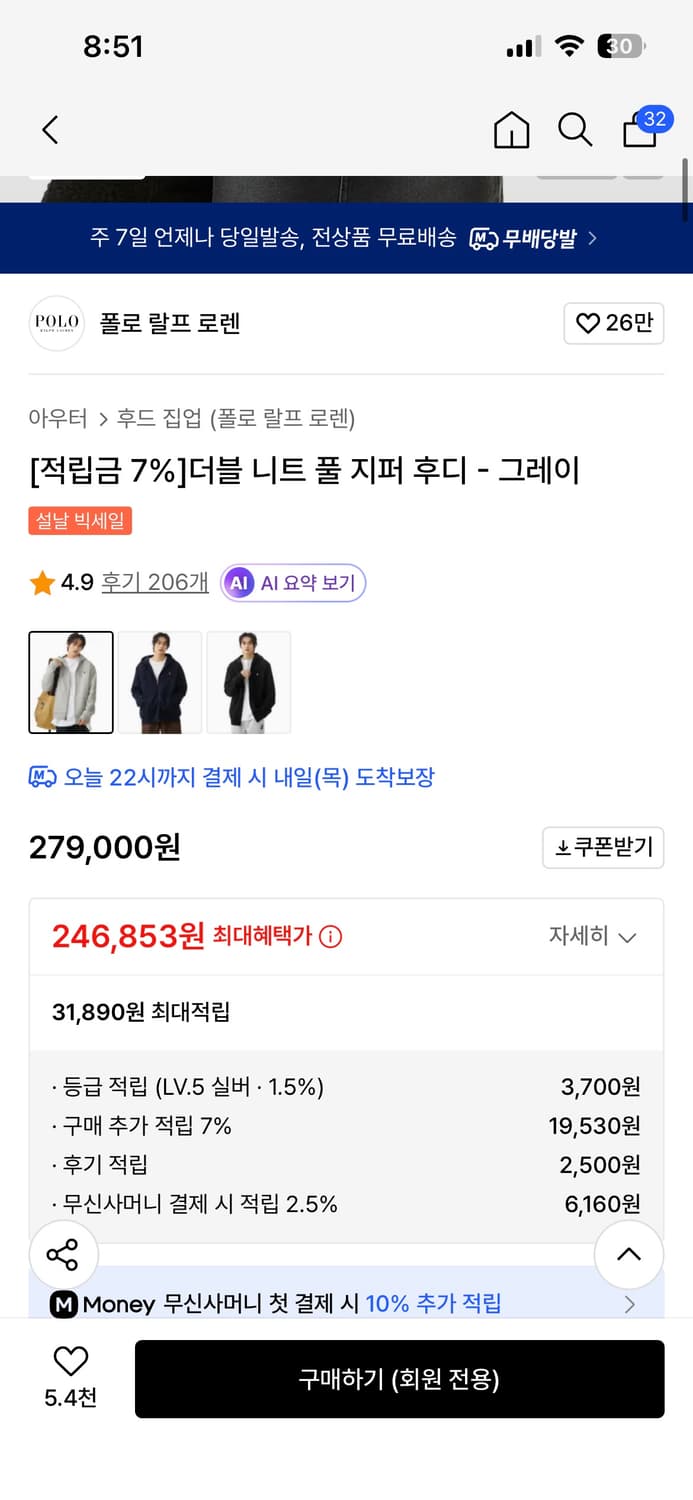The width and height of the screenshot is (693, 1500).
Task: Tap the AI 요약 보기 pill button
Action: [292, 581]
